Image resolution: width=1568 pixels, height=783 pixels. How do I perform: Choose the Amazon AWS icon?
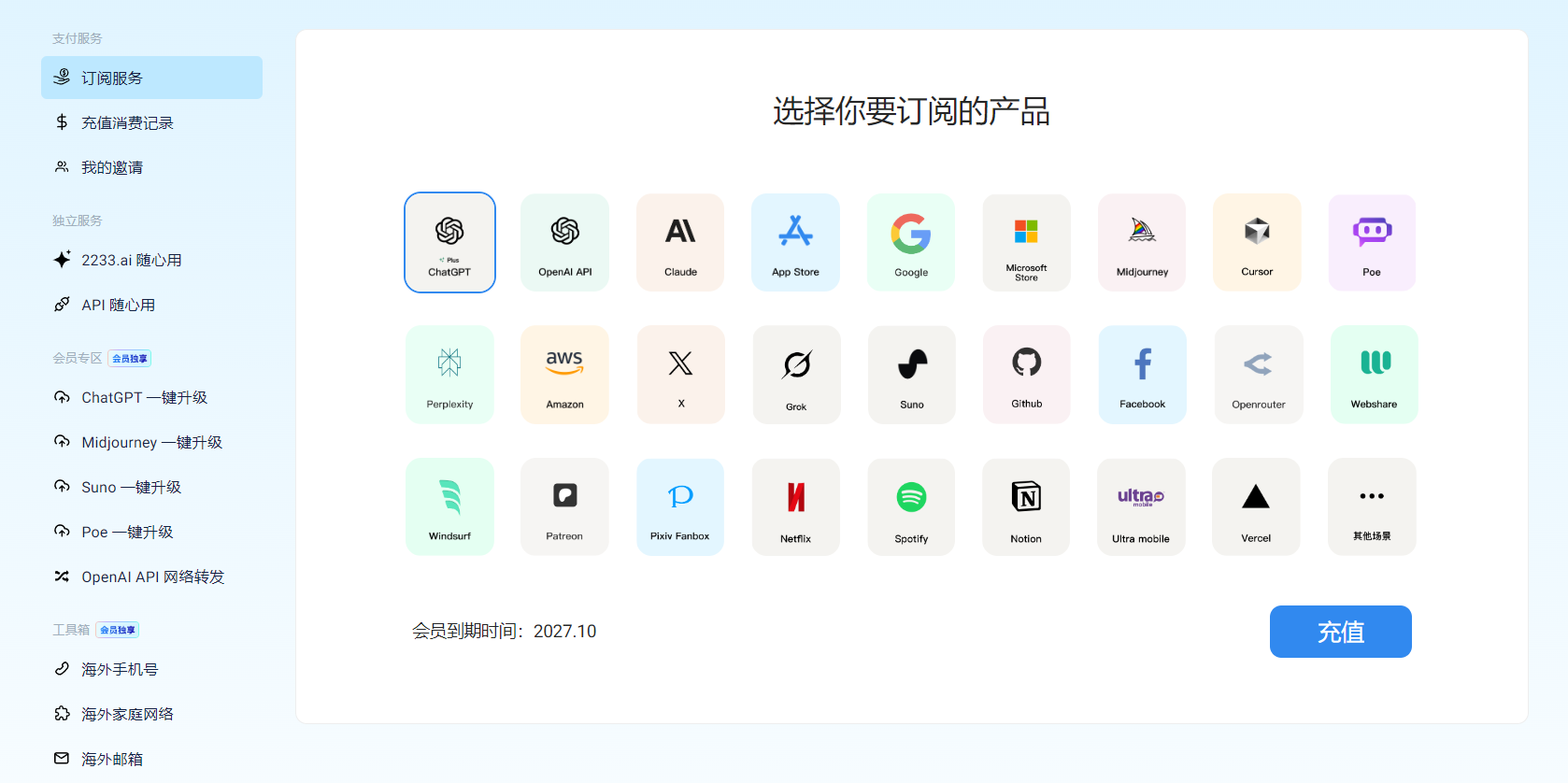pos(564,374)
